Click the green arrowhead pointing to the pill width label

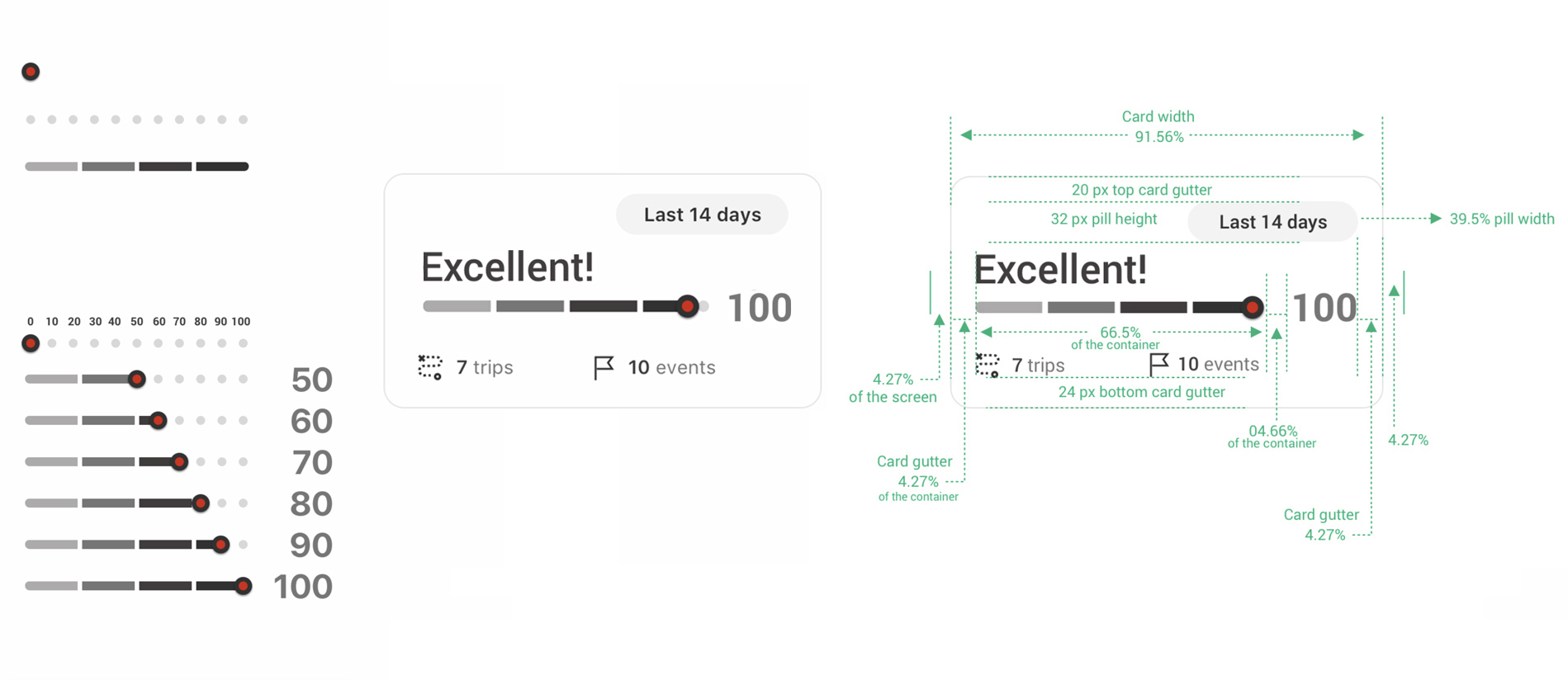coord(1436,219)
